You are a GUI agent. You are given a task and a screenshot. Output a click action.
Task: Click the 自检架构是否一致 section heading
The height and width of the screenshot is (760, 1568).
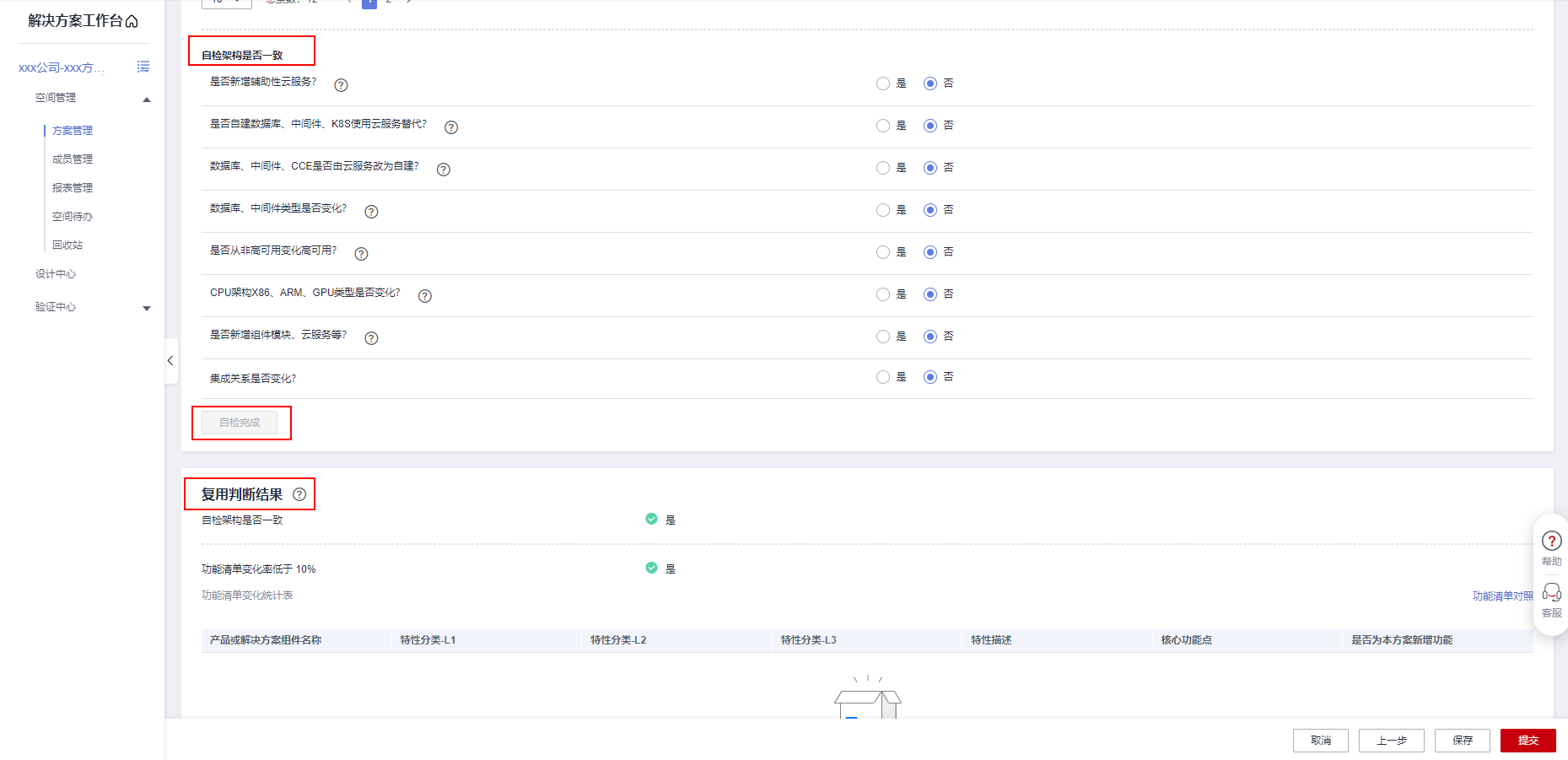(242, 56)
